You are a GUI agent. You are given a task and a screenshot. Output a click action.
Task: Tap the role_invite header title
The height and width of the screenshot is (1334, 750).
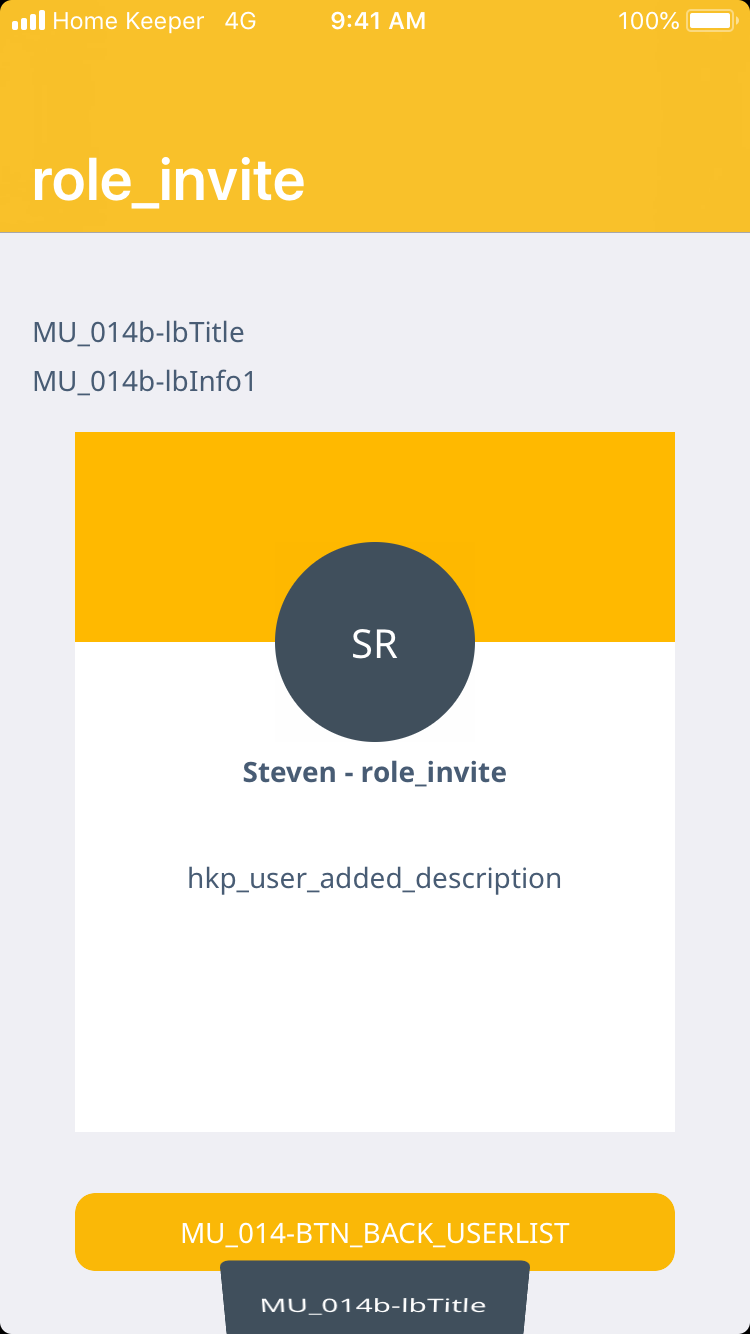click(x=168, y=181)
